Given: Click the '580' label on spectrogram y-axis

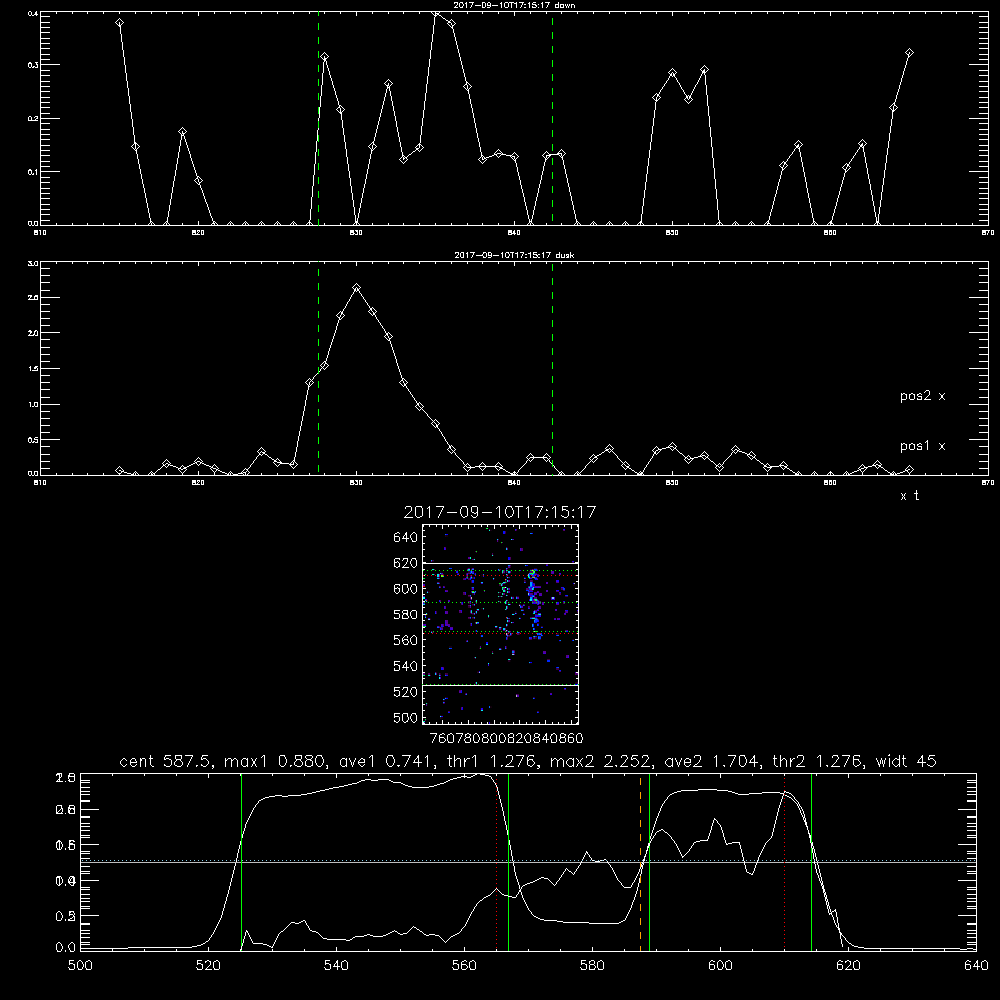Looking at the screenshot, I should pyautogui.click(x=406, y=615).
